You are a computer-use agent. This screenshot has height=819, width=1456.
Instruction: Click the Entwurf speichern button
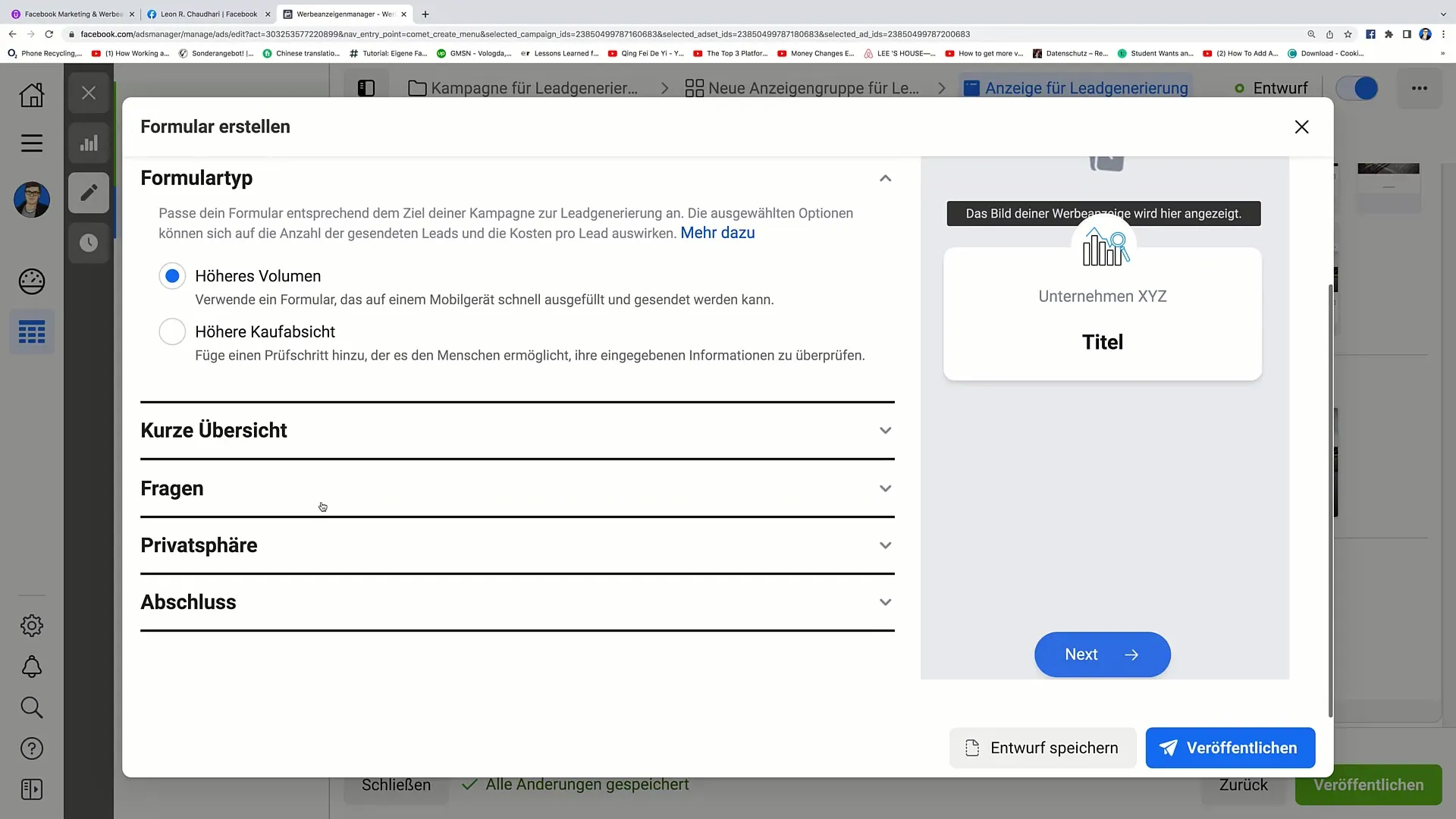pos(1041,748)
